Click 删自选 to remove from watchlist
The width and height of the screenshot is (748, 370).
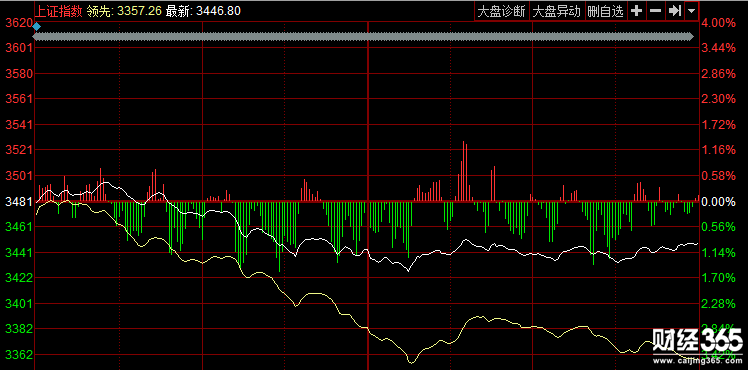pyautogui.click(x=606, y=11)
